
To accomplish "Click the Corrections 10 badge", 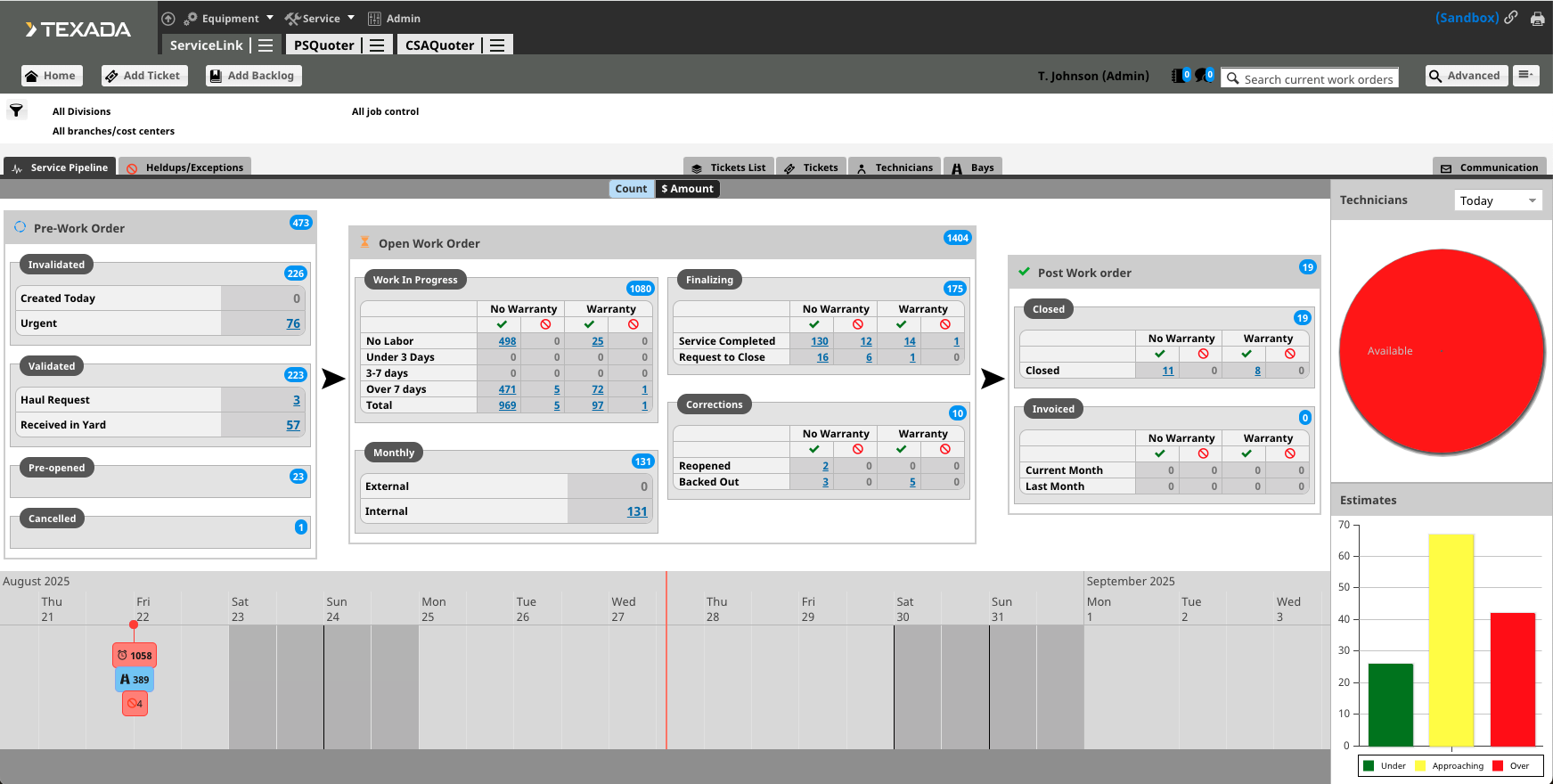I will 958,413.
